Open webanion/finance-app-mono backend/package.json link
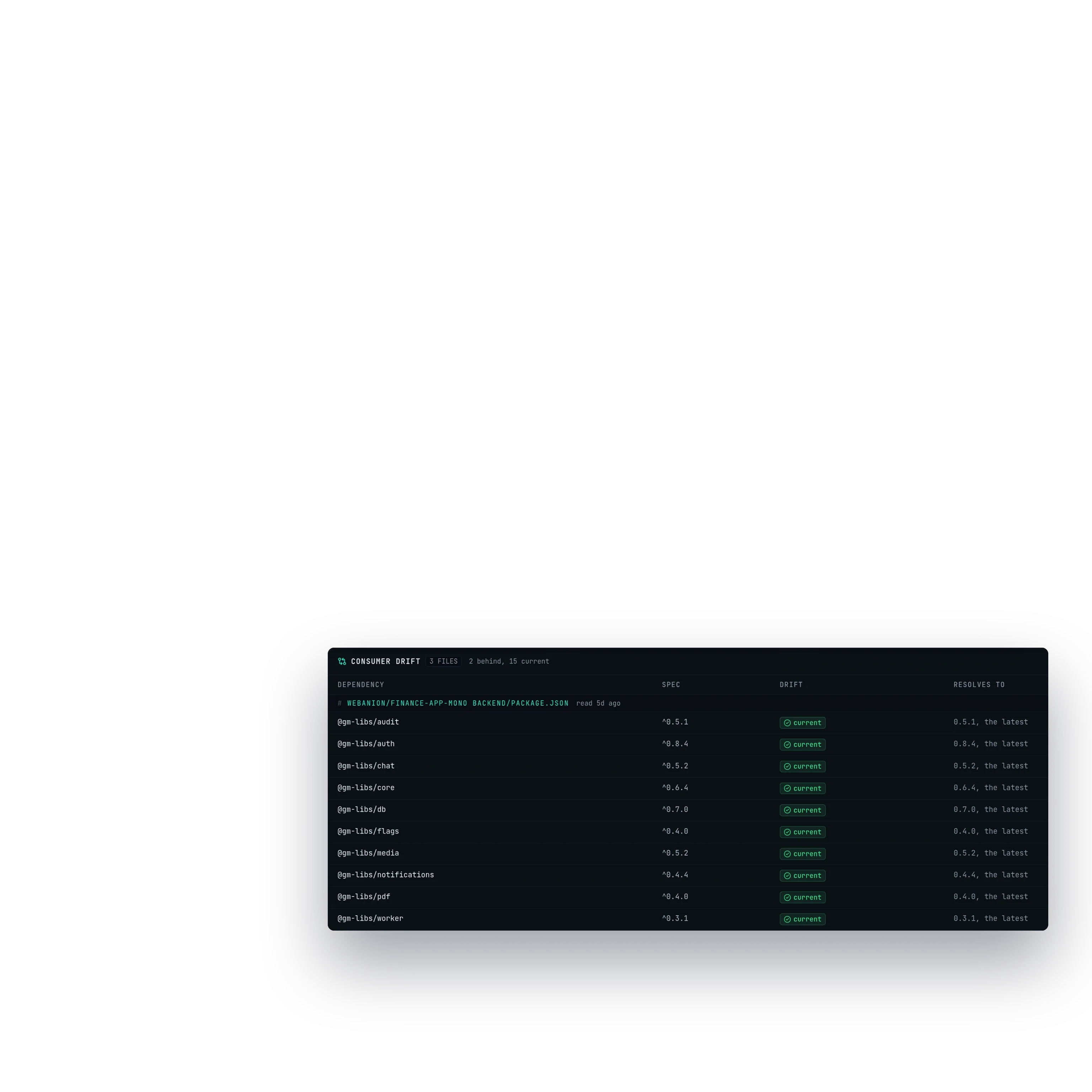Image resolution: width=1092 pixels, height=1092 pixels. tap(458, 703)
